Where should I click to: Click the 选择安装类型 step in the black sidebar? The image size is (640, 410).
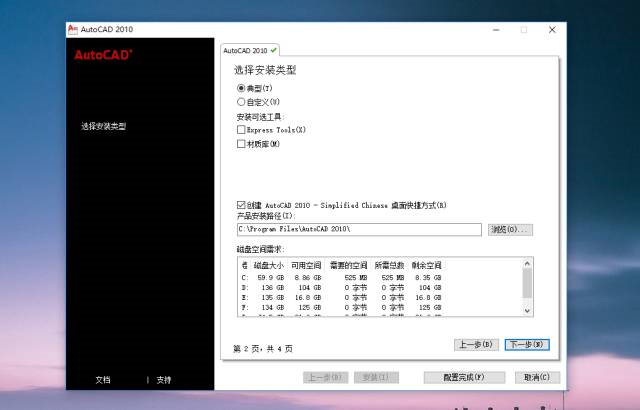coord(103,126)
